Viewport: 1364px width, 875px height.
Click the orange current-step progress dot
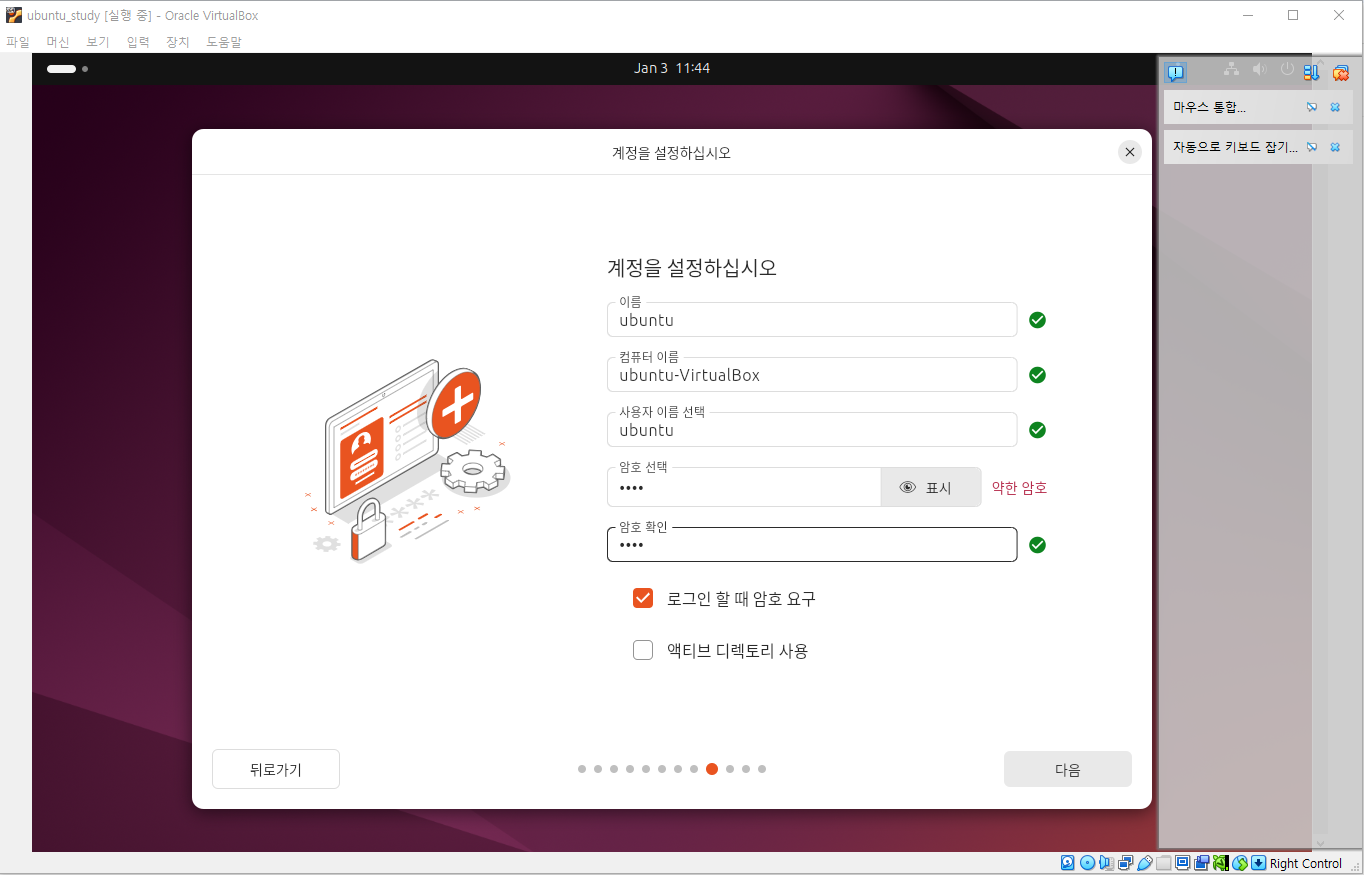click(x=712, y=769)
